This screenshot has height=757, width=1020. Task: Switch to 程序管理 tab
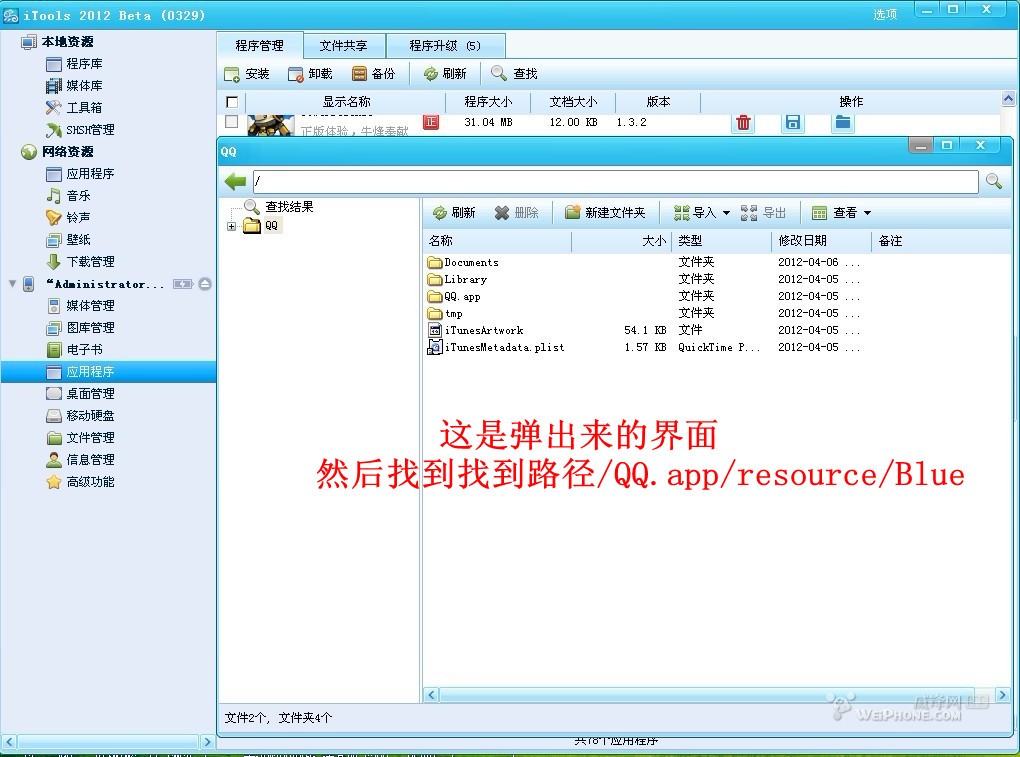[x=259, y=46]
